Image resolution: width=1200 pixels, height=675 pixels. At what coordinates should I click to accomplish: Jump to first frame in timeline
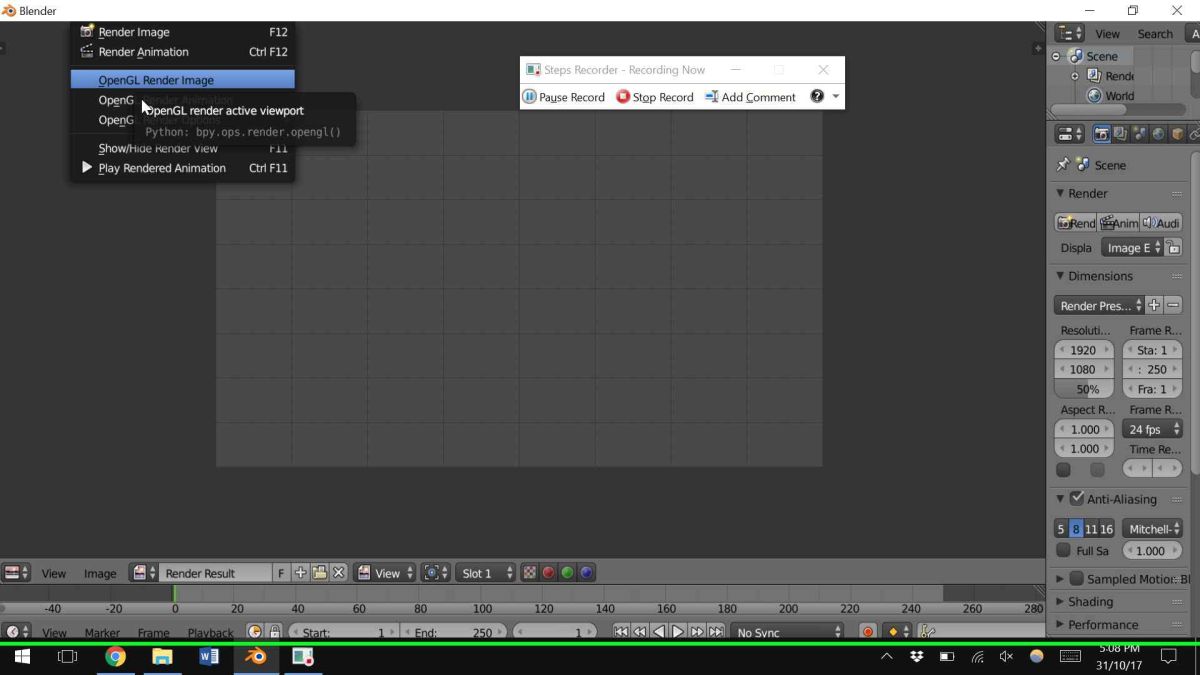[621, 632]
